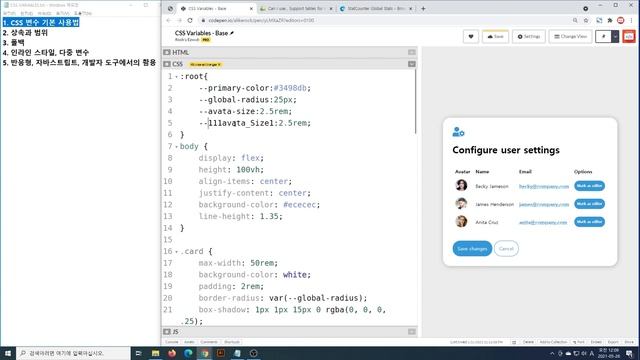Open the Windows Start menu
This screenshot has width=640, height=360.
(x=8, y=353)
